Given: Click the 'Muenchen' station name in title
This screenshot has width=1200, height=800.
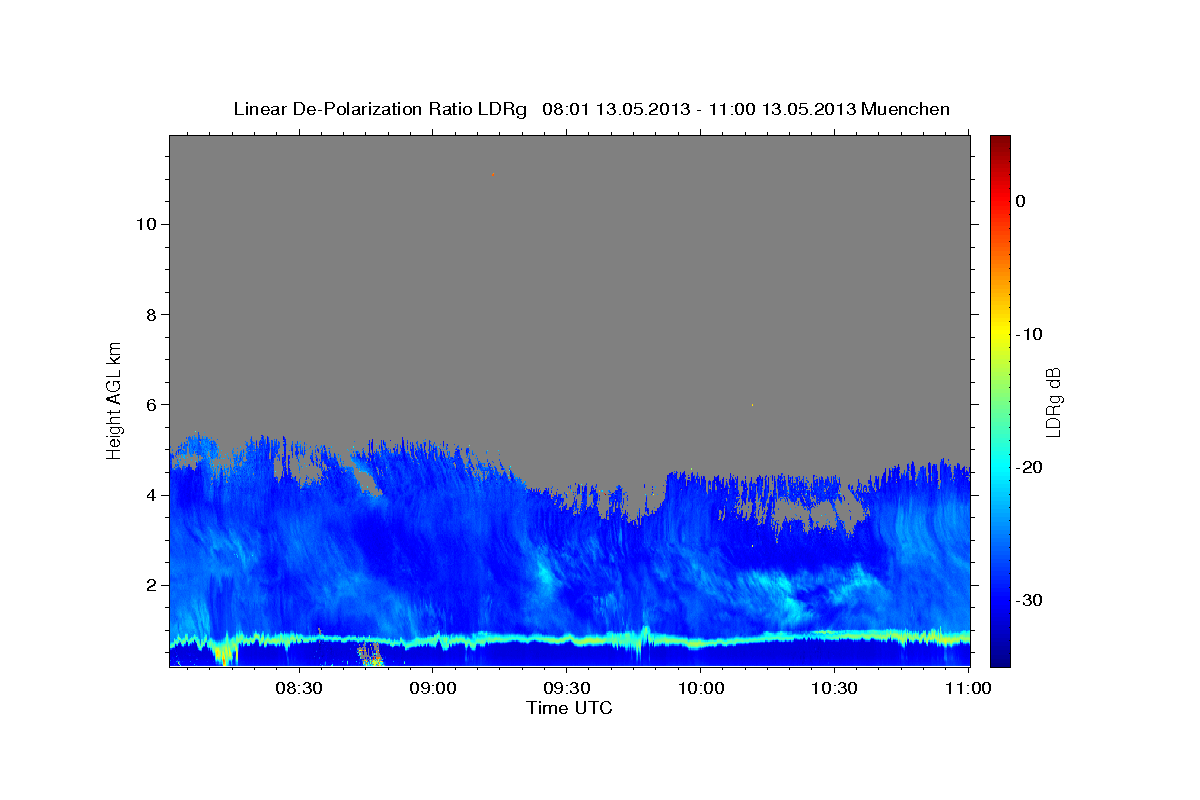Looking at the screenshot, I should (904, 109).
